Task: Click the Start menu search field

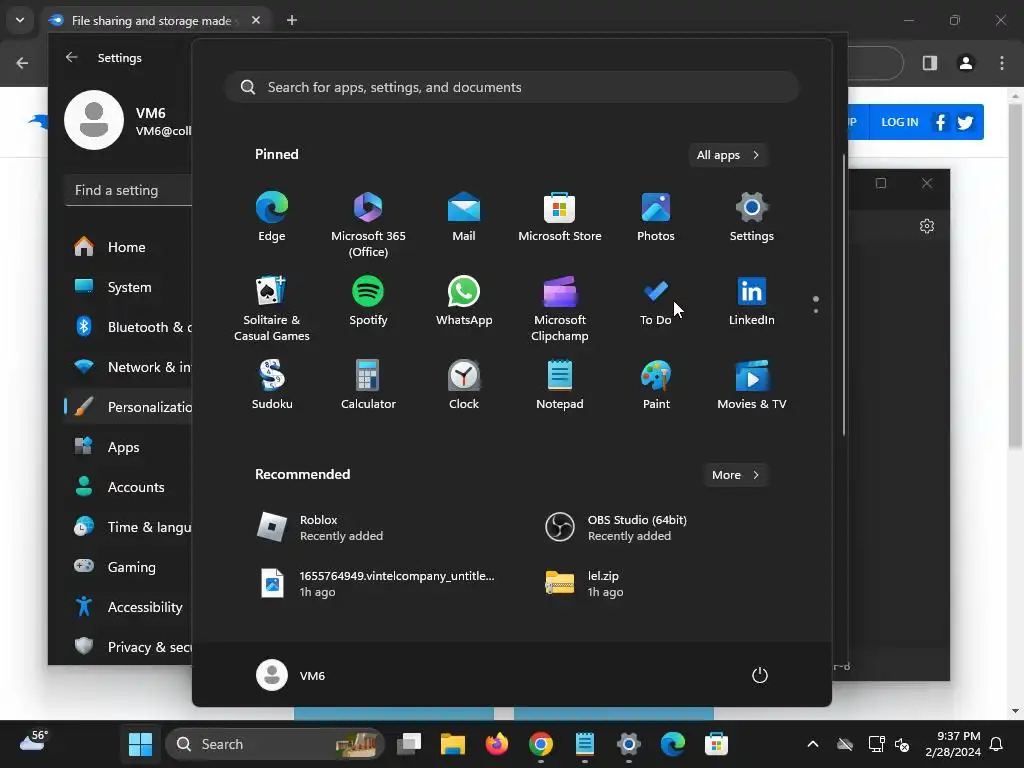Action: click(x=512, y=88)
